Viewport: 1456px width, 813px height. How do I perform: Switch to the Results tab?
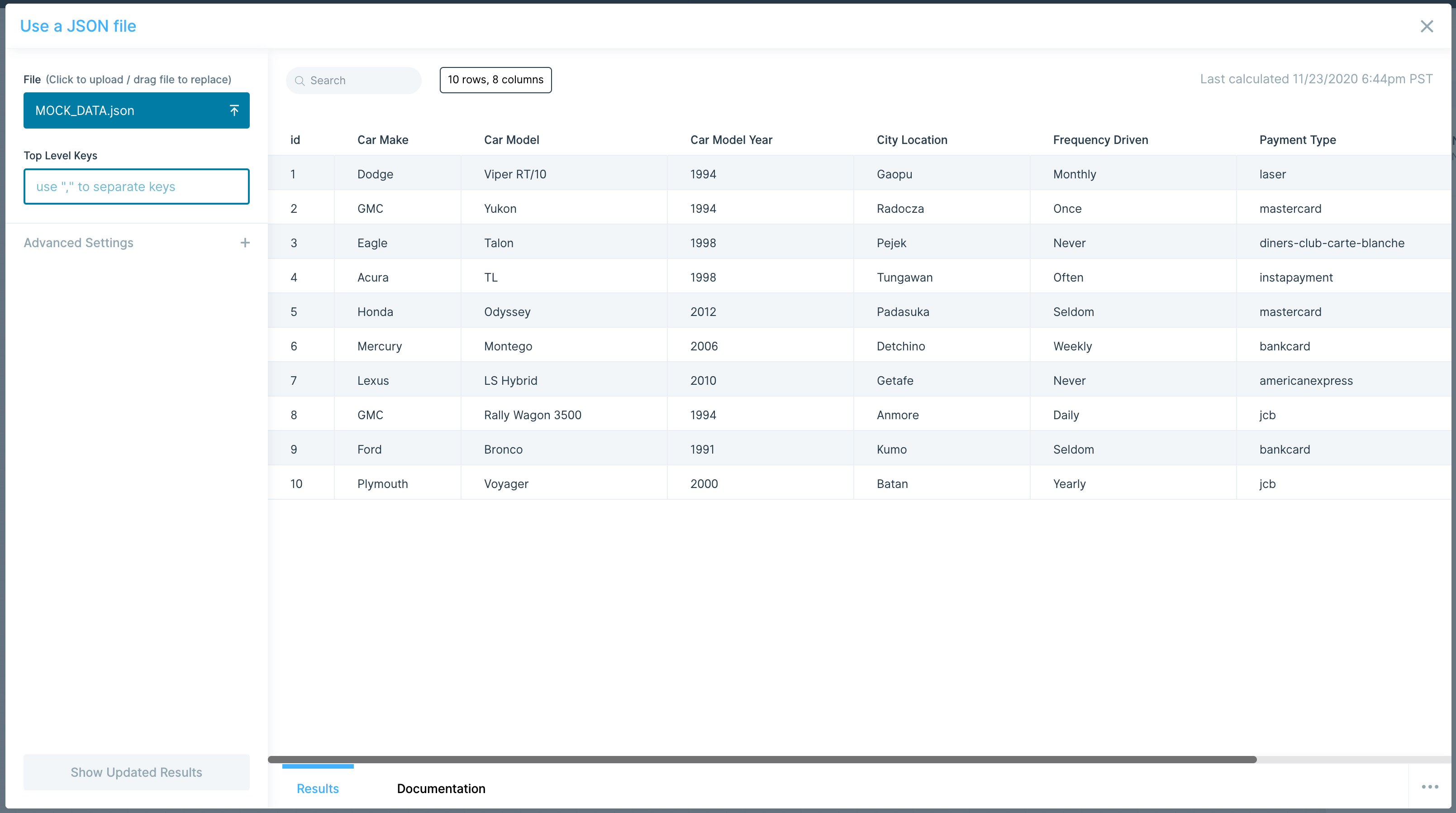coord(318,788)
